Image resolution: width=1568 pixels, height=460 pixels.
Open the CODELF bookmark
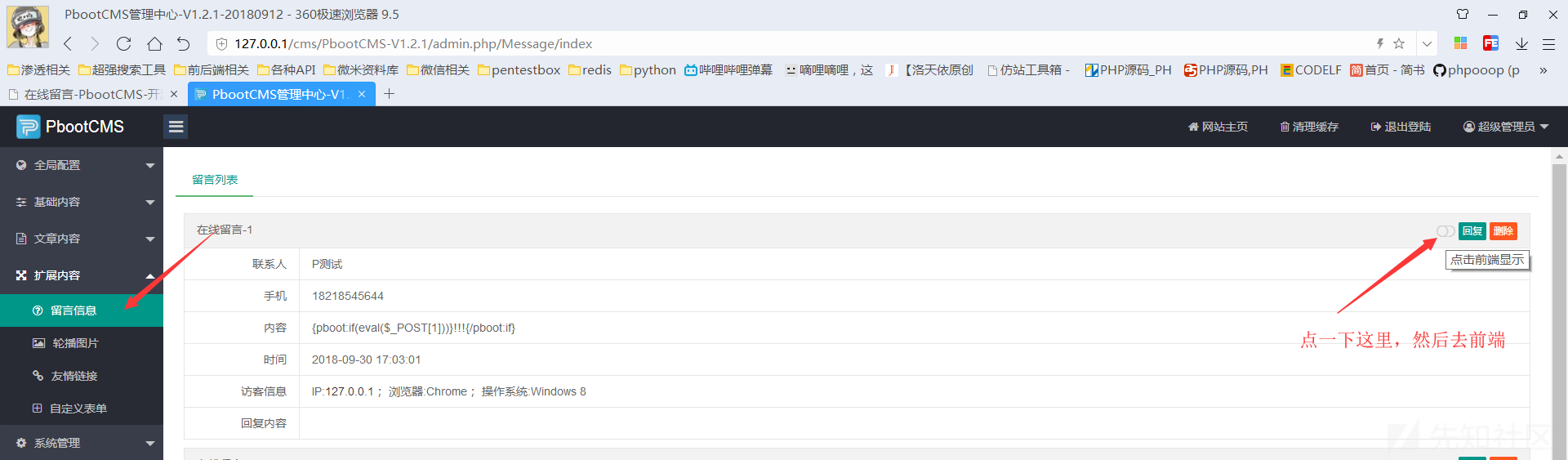pos(1311,70)
